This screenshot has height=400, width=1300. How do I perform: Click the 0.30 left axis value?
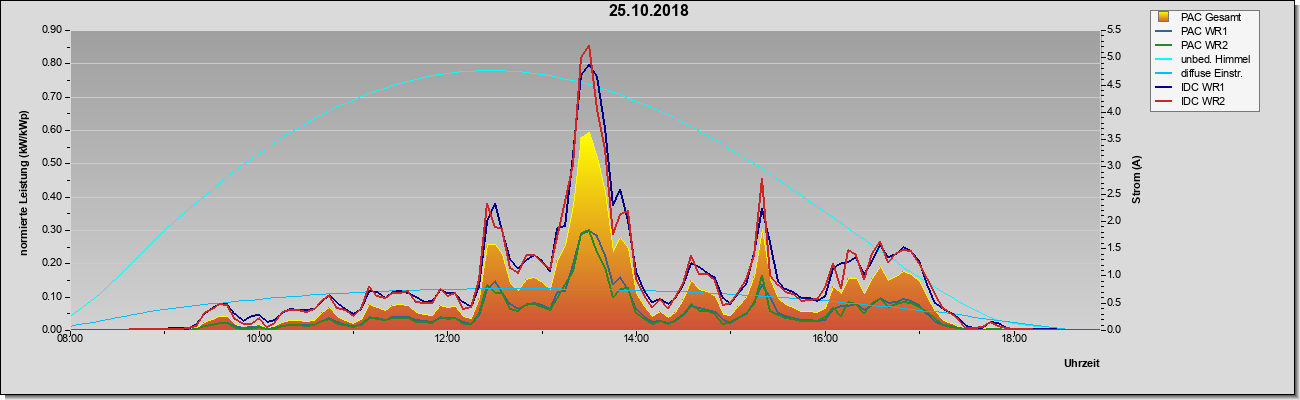52,230
